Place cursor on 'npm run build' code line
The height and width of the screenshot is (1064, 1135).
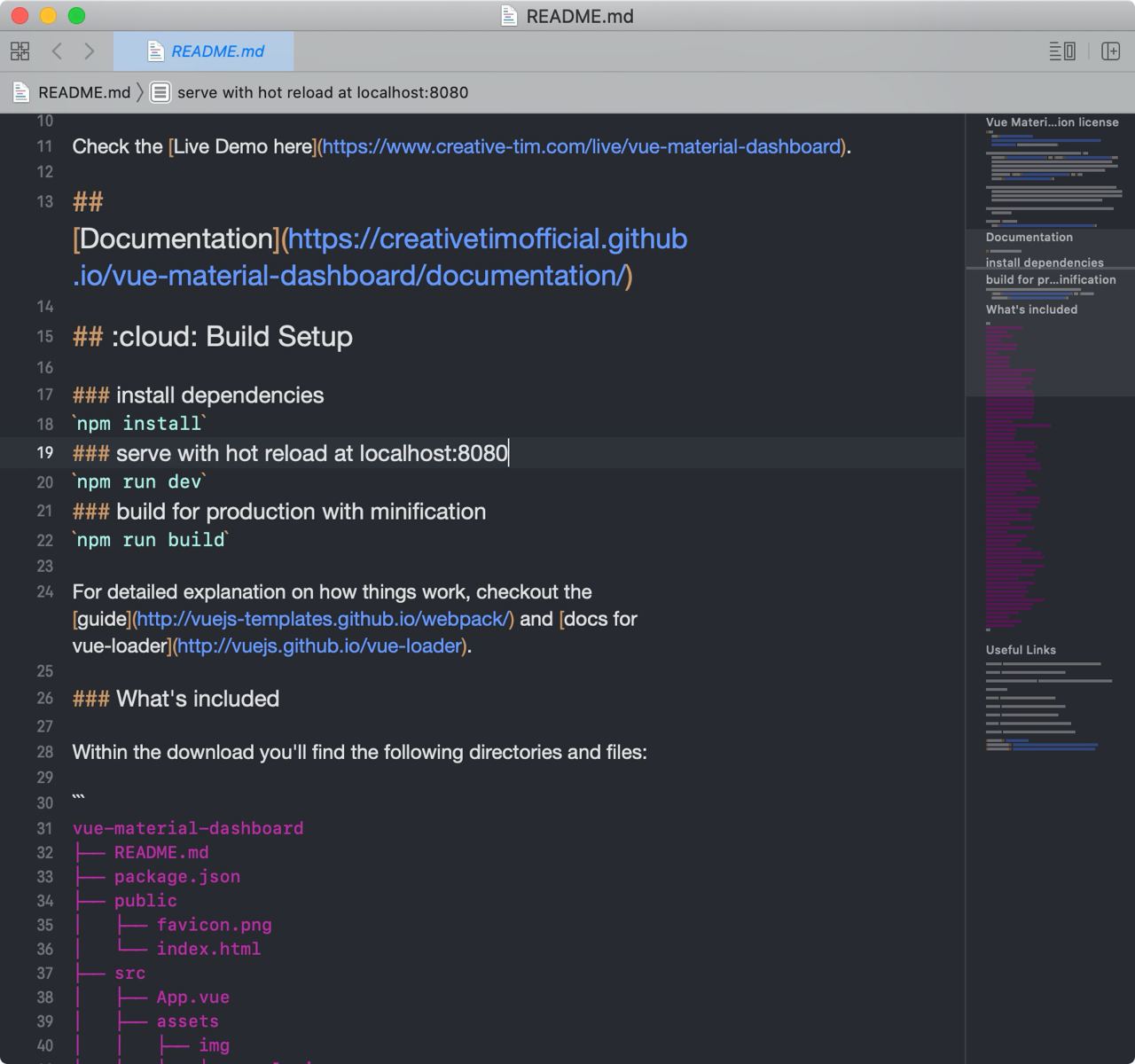tap(151, 540)
